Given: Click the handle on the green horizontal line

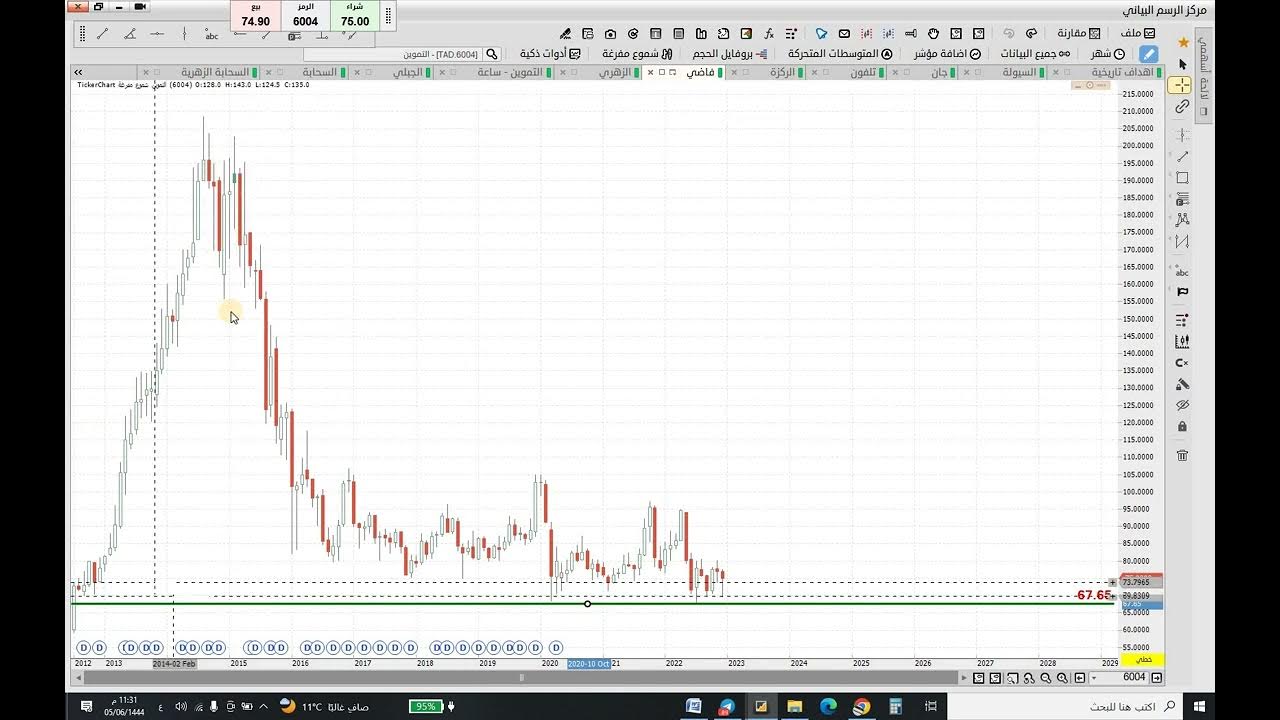Looking at the screenshot, I should tap(587, 603).
